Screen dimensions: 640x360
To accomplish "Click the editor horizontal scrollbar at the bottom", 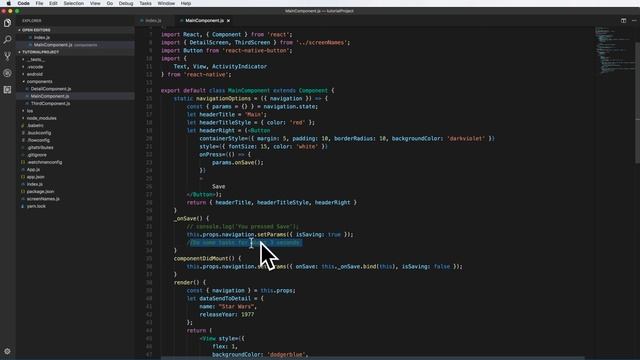I will click(x=372, y=358).
